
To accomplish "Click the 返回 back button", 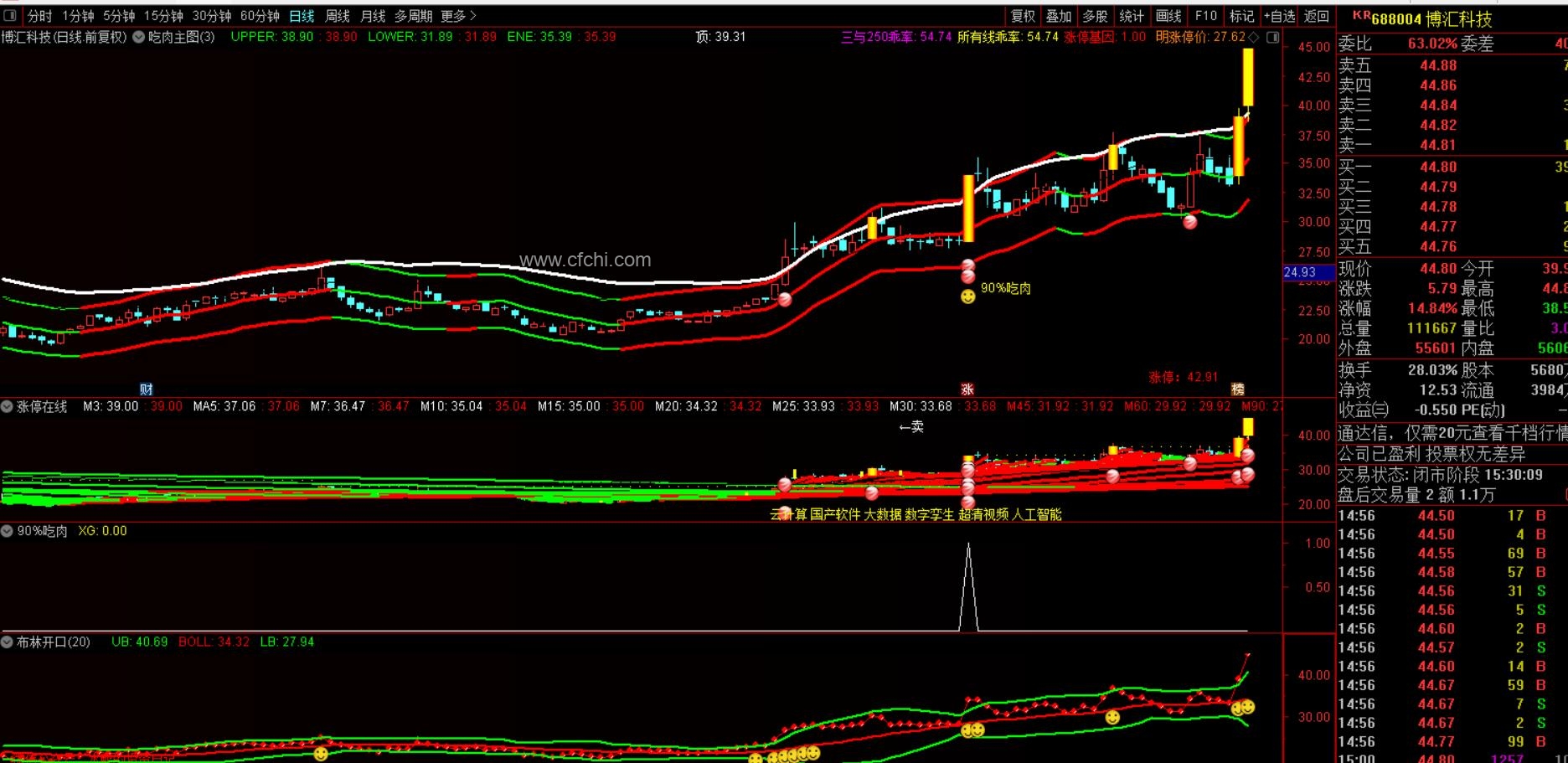I will click(1317, 16).
